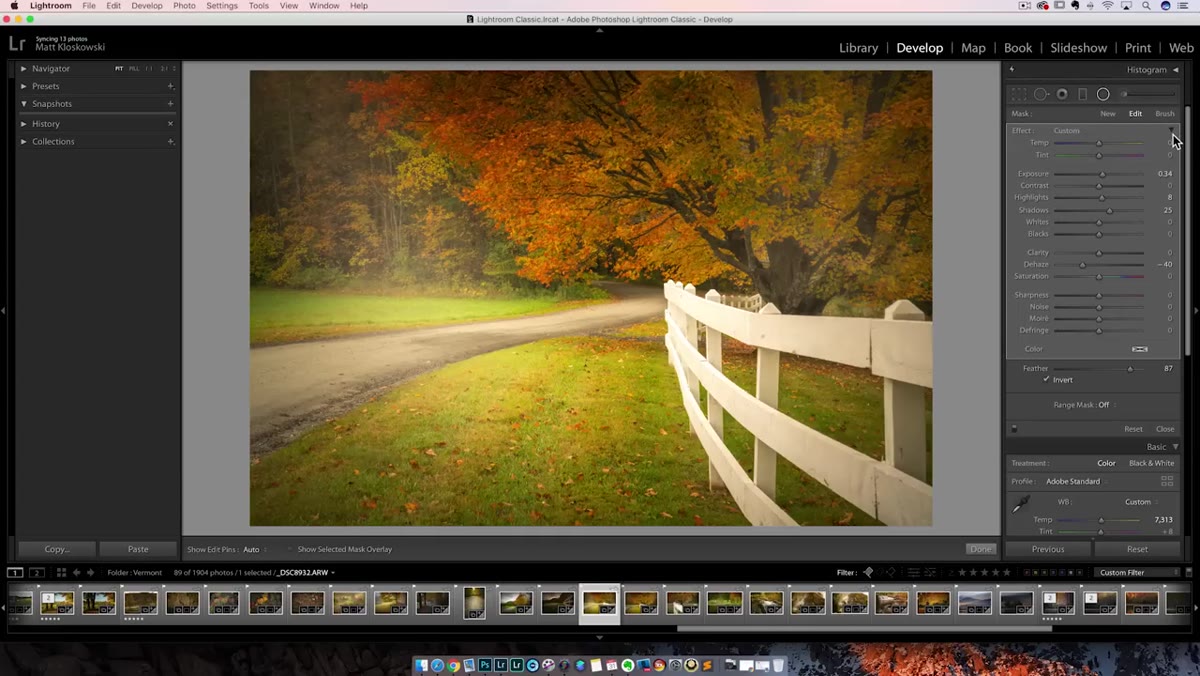Open the profile browser grid icon
Viewport: 1200px width, 676px height.
tap(1167, 481)
